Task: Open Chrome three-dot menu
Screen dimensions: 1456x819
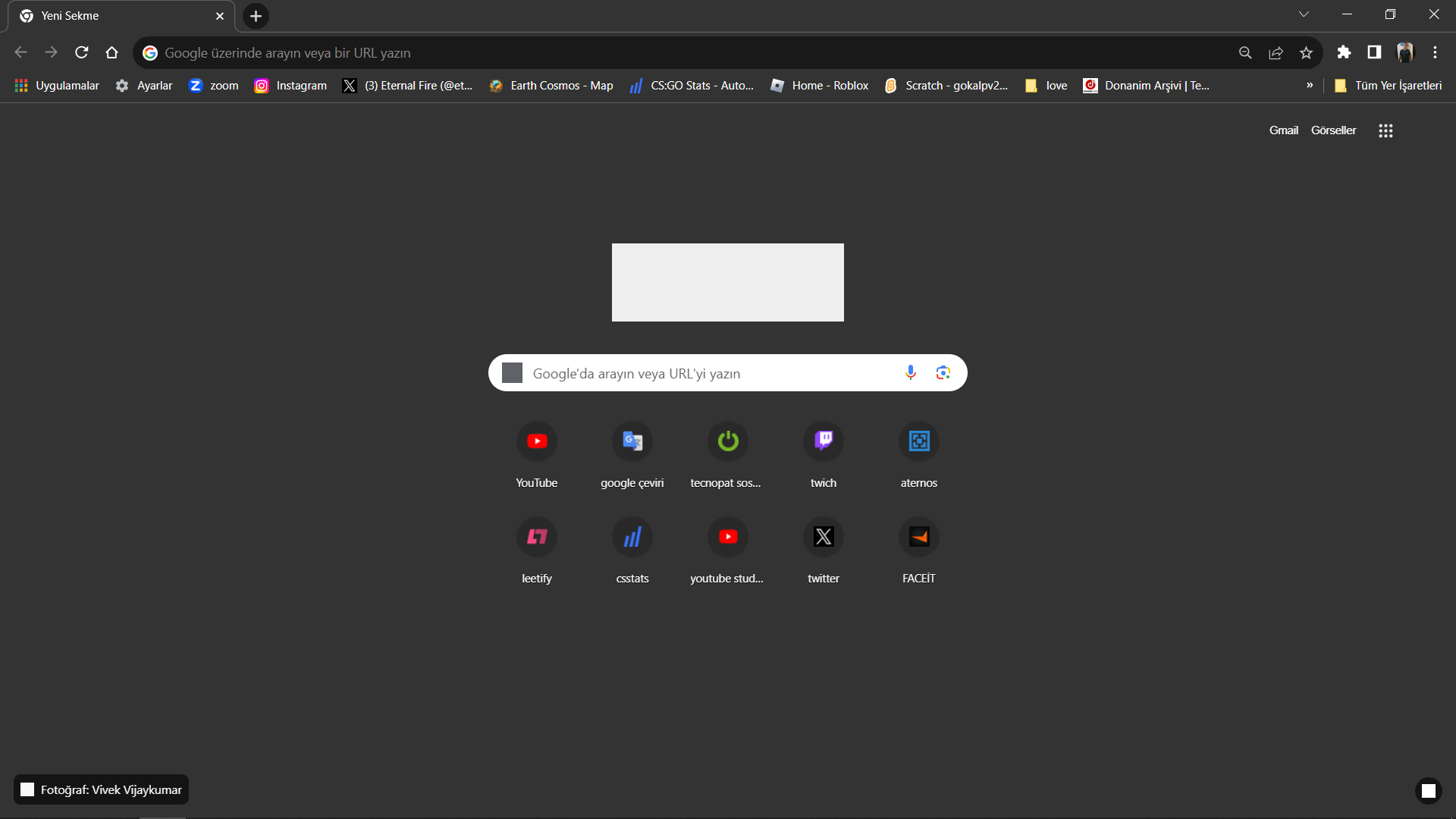Action: [x=1435, y=52]
